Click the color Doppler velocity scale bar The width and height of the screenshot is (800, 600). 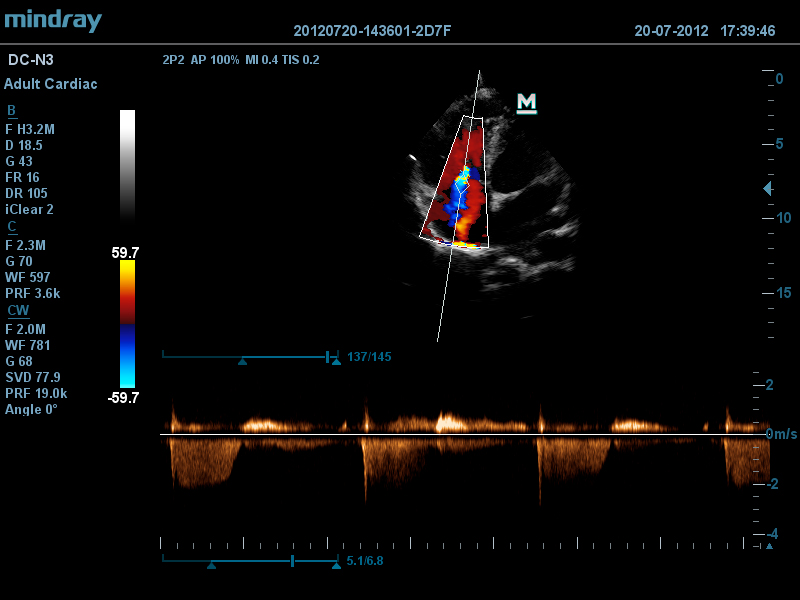pos(128,324)
